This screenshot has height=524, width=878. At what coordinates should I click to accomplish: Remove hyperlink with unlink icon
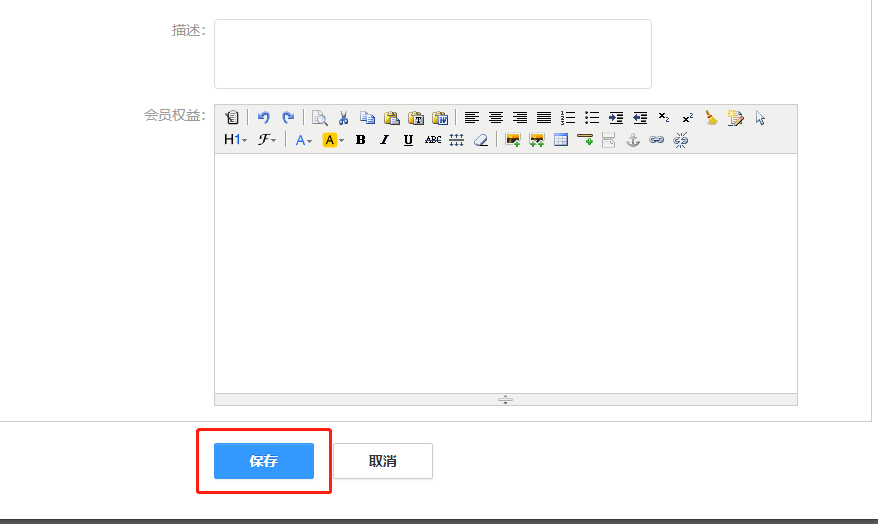pos(680,140)
